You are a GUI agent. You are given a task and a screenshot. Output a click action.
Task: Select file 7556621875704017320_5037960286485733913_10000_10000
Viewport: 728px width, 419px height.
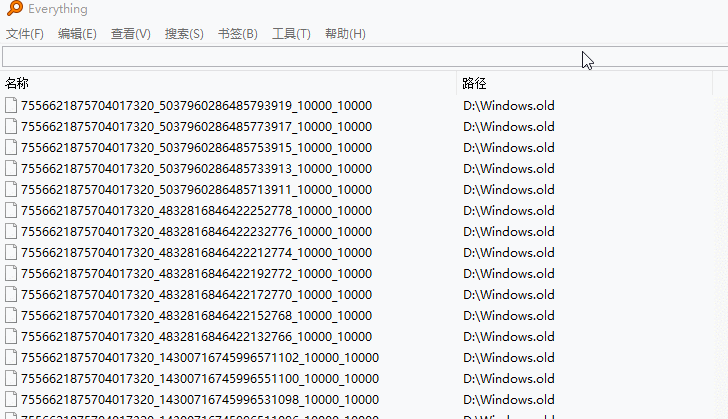pos(196,169)
